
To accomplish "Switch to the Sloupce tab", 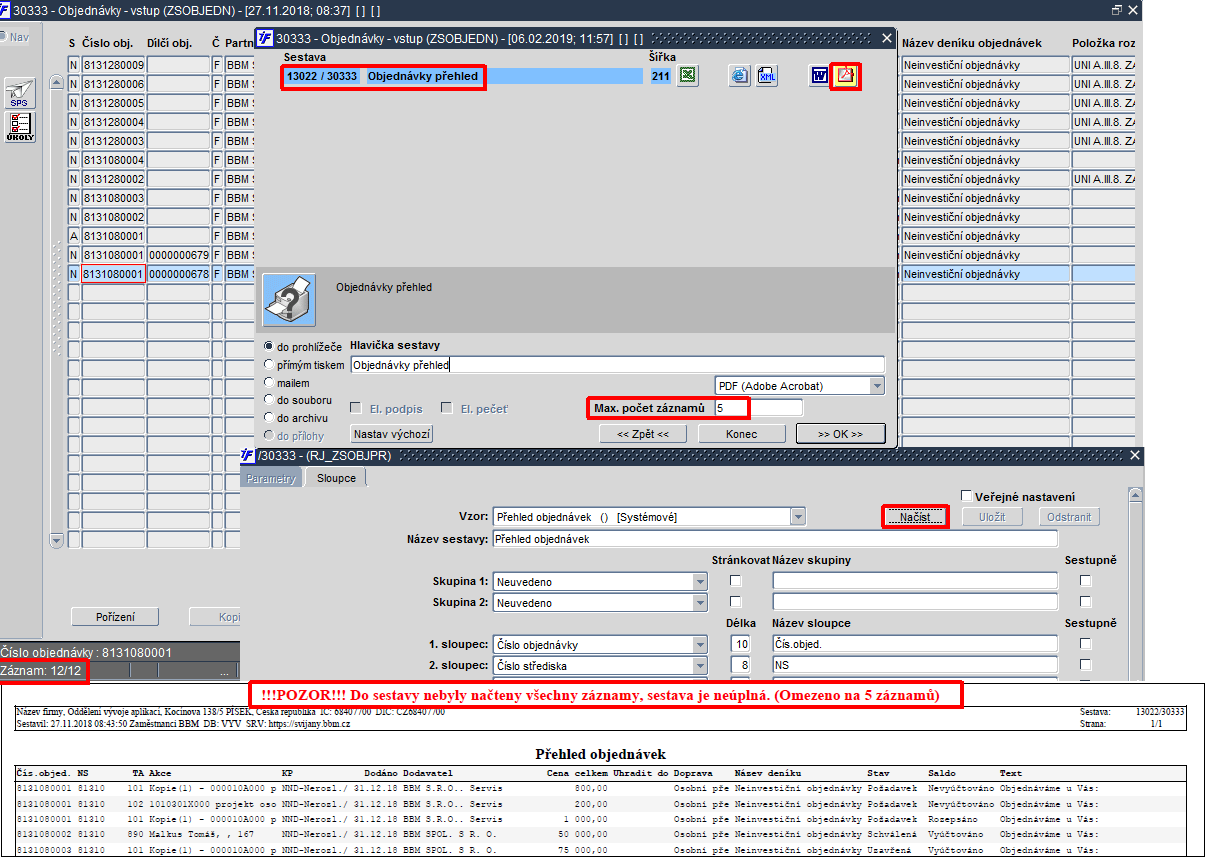I will [336, 478].
